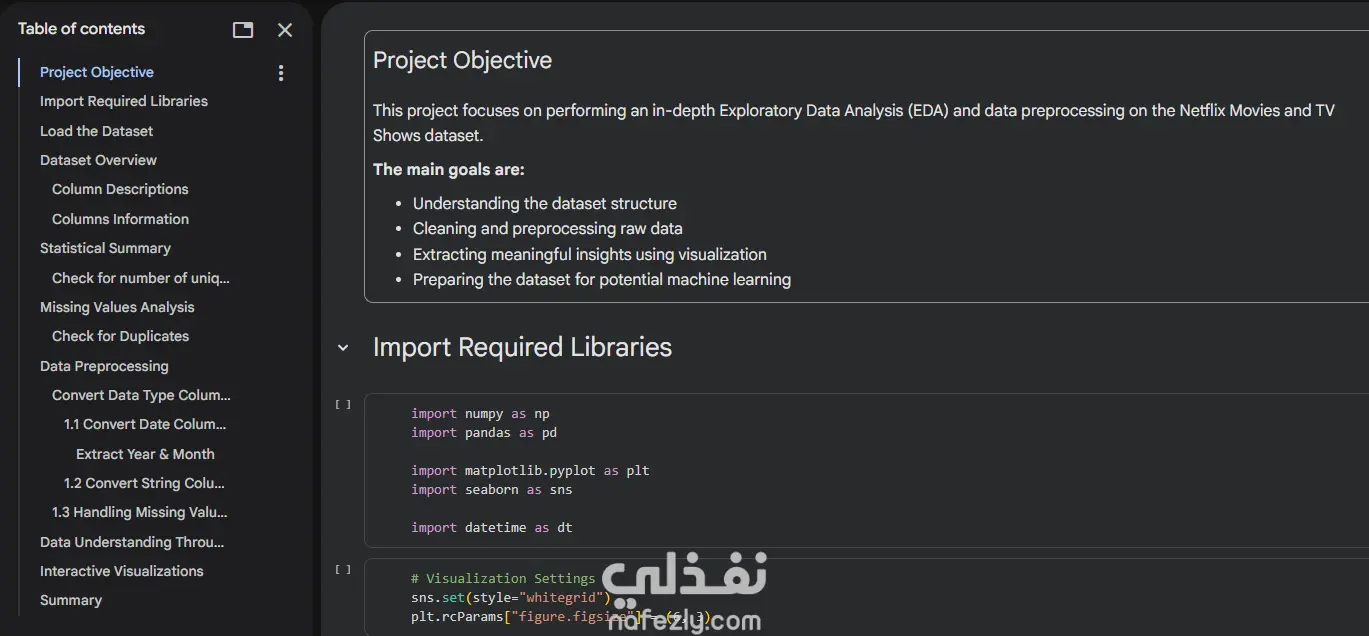This screenshot has height=636, width=1369.
Task: Select the Summary outline entry
Action: (71, 600)
